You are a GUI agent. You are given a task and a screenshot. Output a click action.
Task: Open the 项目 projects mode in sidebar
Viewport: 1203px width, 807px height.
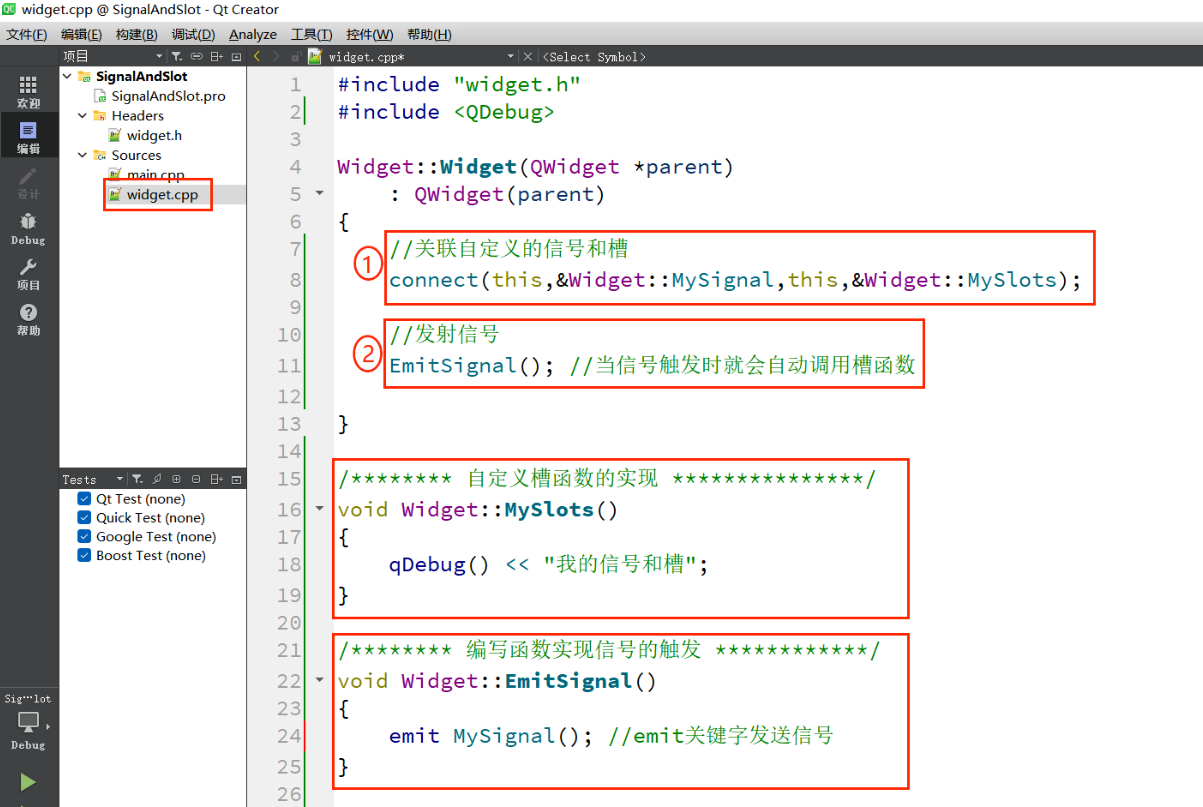(28, 274)
